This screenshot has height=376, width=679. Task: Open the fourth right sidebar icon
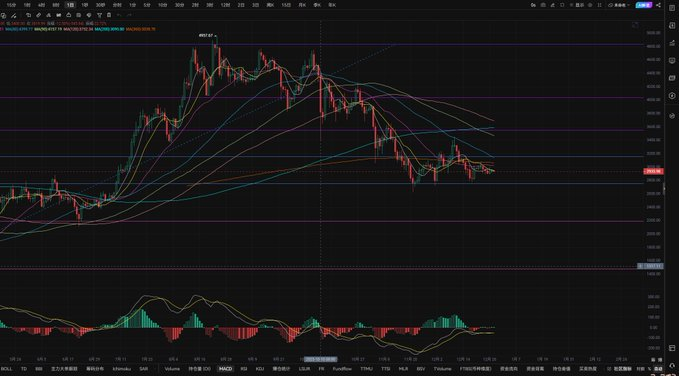click(672, 60)
